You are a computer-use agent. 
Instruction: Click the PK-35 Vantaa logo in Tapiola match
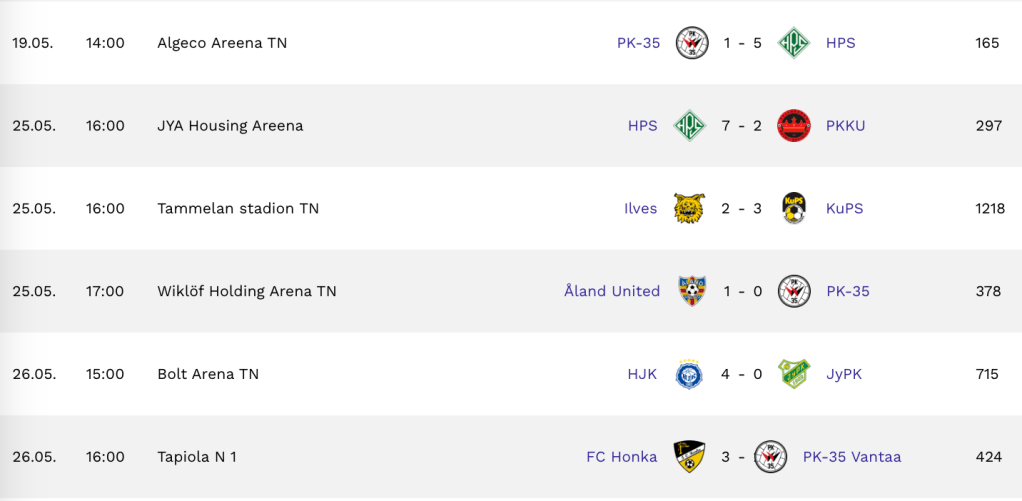[x=771, y=457]
